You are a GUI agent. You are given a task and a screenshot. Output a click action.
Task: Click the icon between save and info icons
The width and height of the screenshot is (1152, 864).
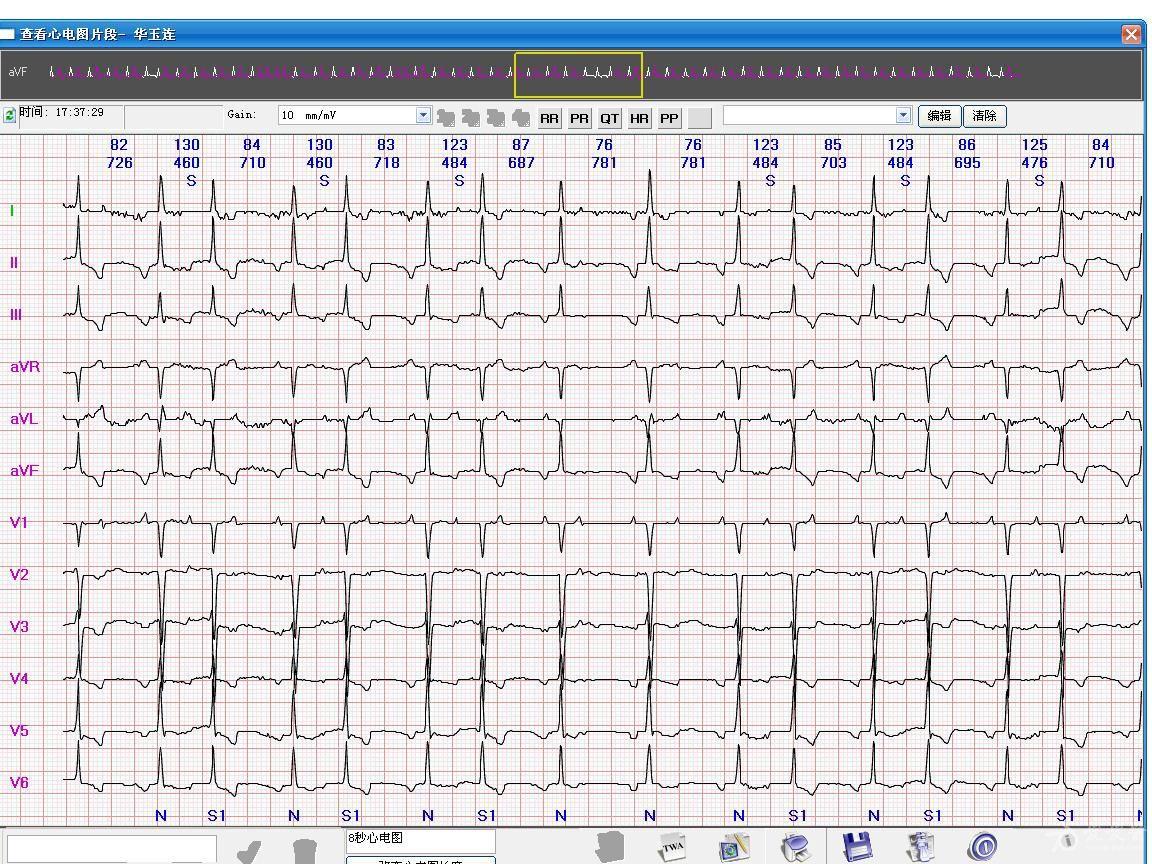[920, 846]
